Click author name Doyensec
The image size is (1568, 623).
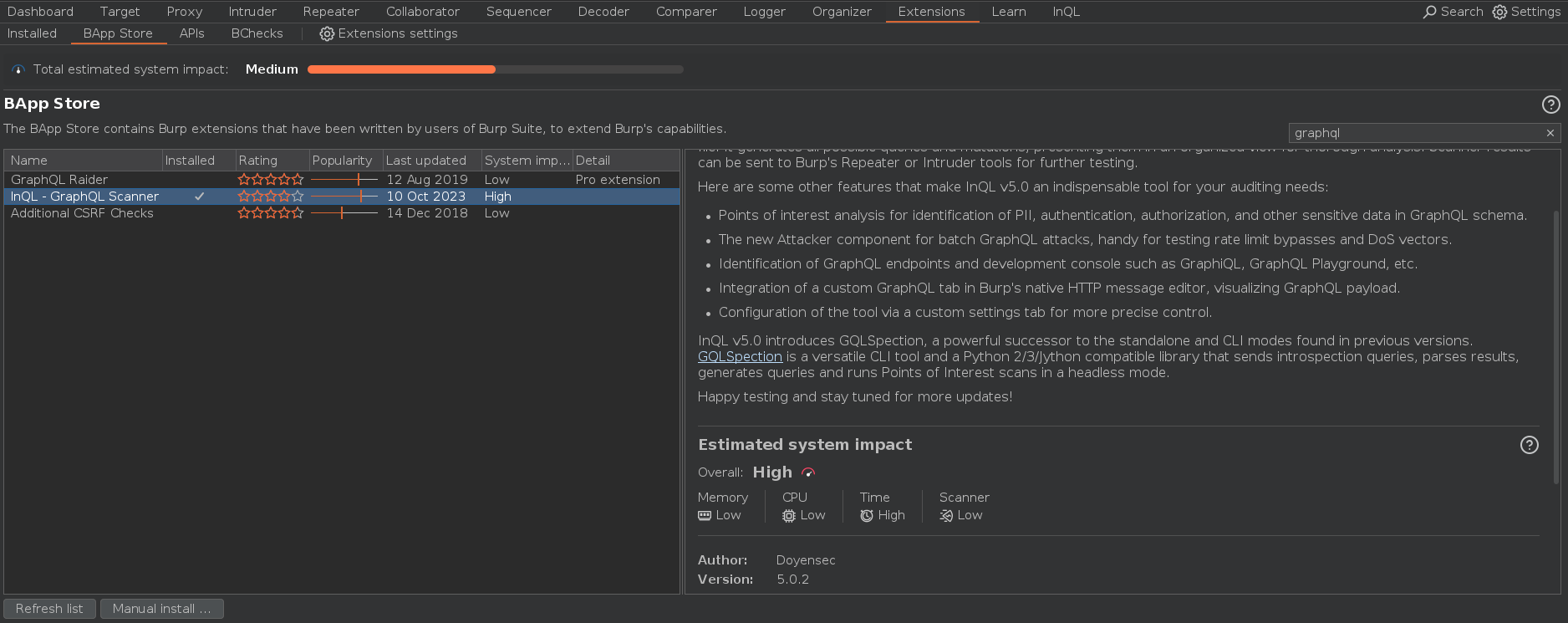coord(806,560)
